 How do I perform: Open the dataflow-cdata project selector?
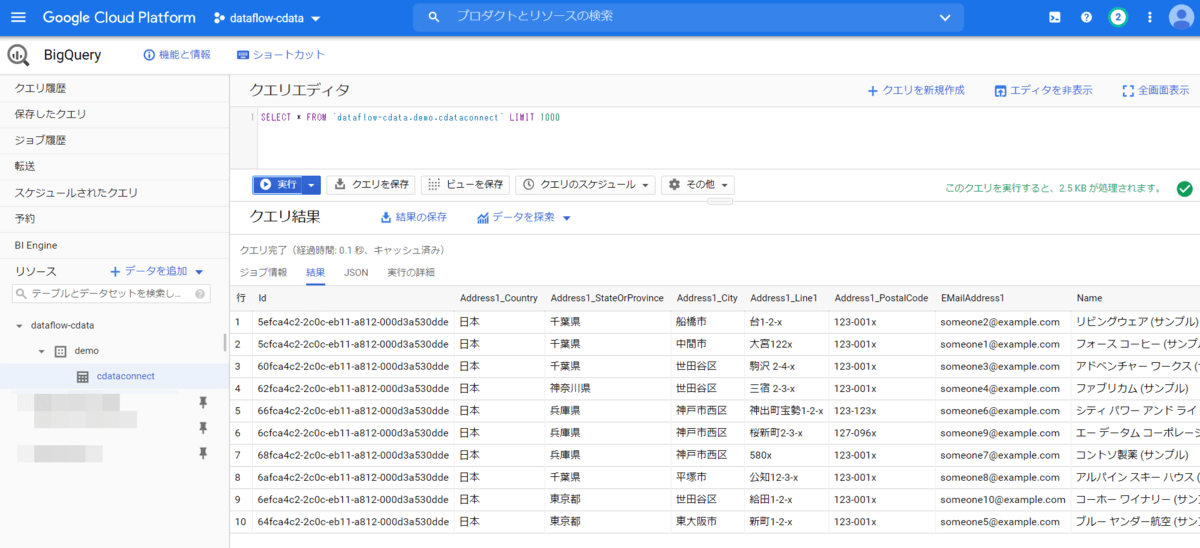[x=267, y=18]
